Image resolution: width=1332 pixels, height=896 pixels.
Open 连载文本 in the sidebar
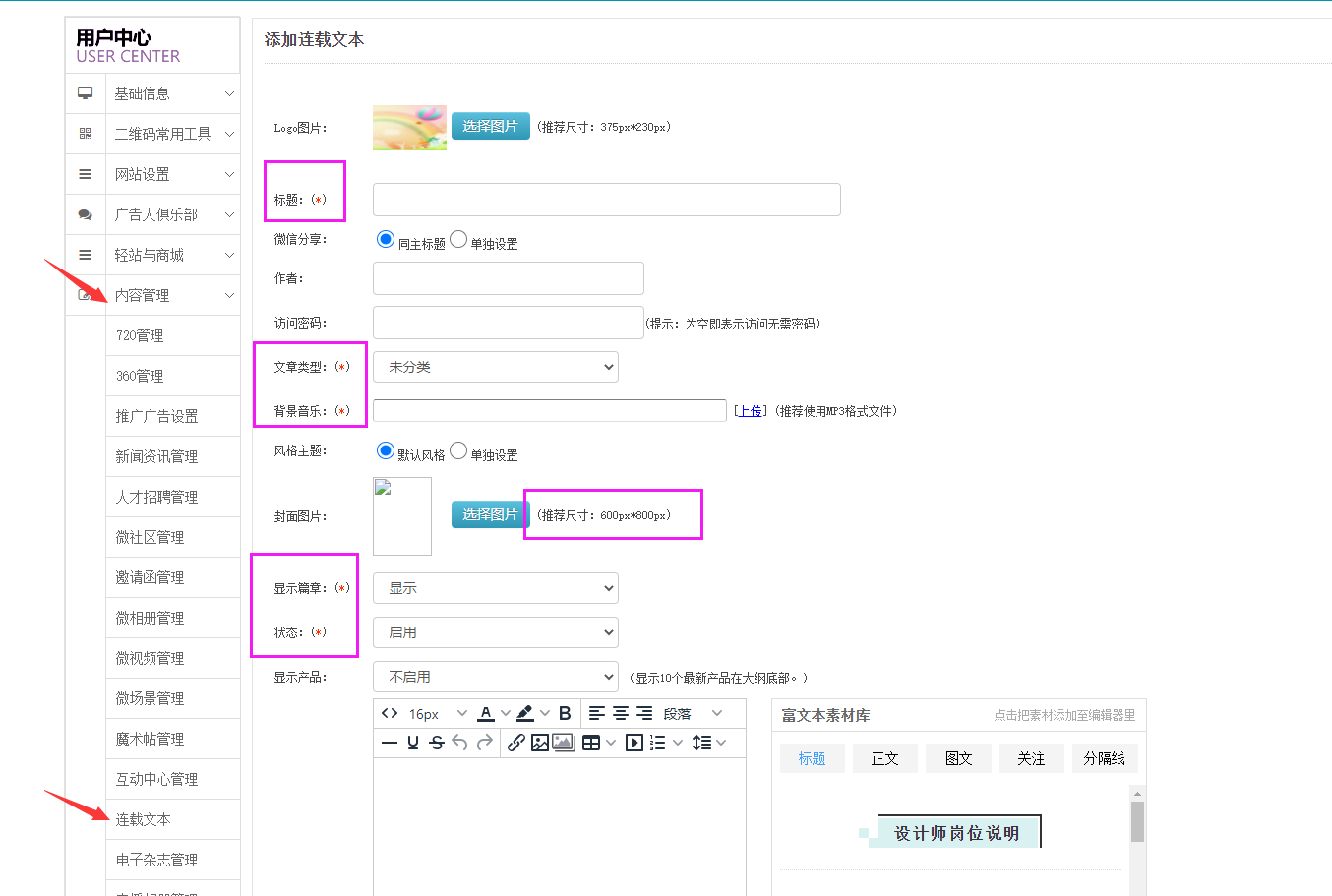coord(144,819)
